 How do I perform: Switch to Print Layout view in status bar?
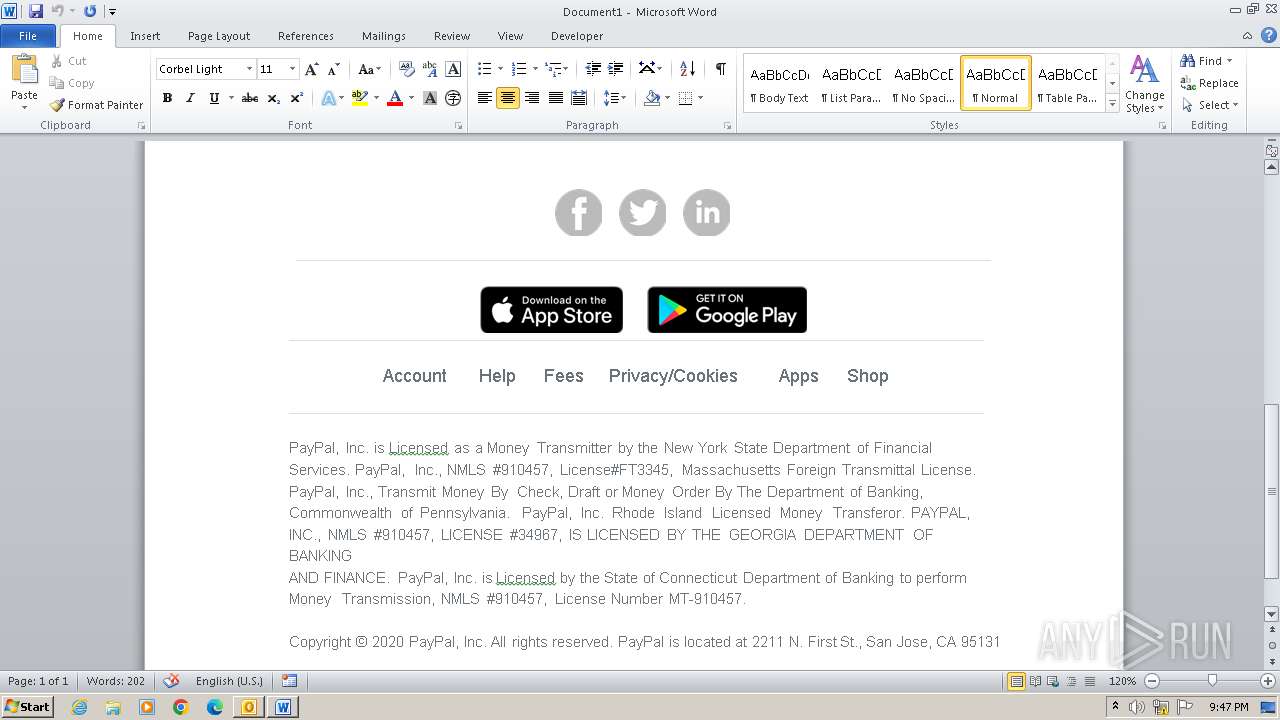(x=1016, y=681)
